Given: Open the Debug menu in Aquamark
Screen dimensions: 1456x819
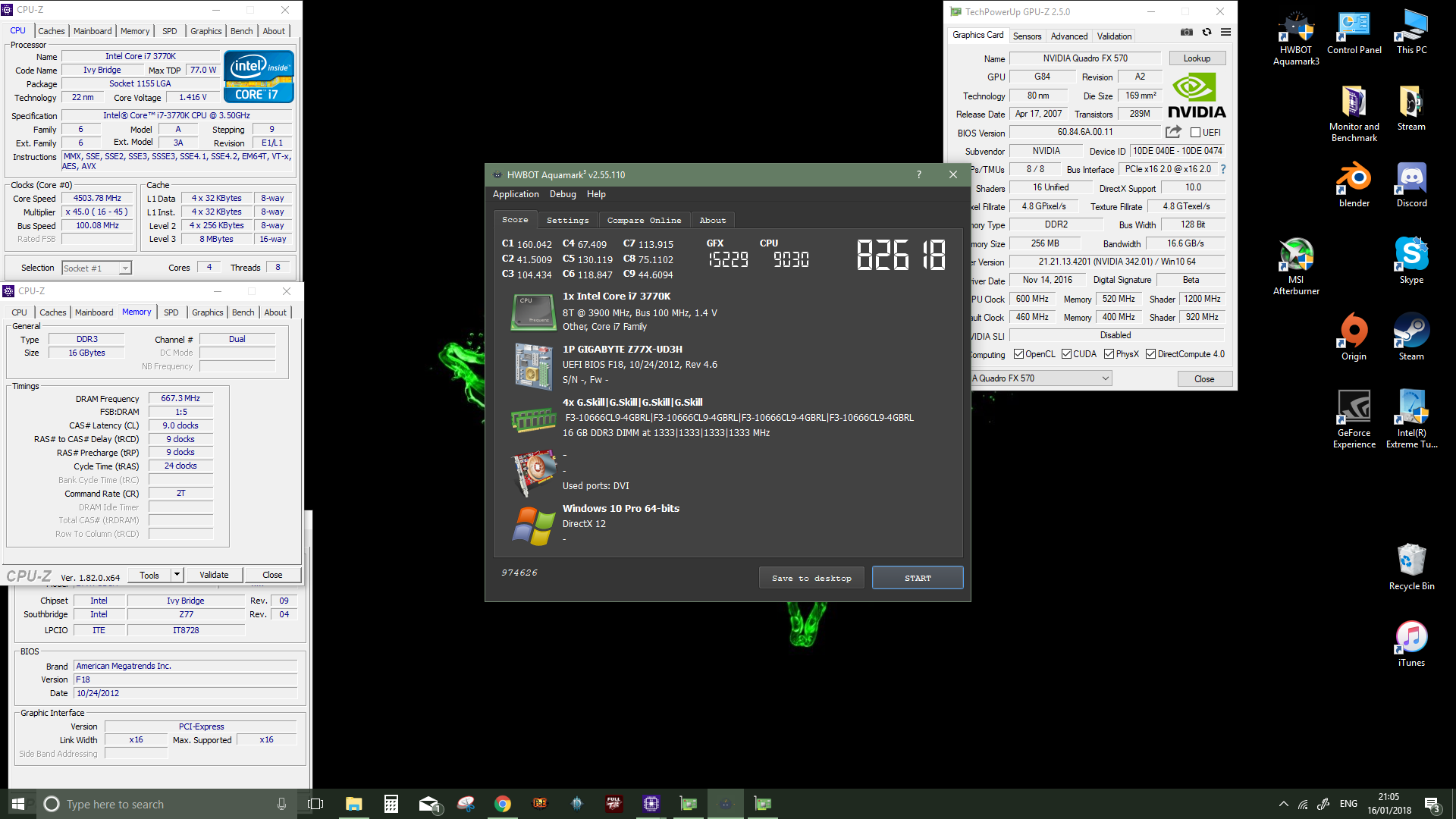Looking at the screenshot, I should [x=563, y=194].
